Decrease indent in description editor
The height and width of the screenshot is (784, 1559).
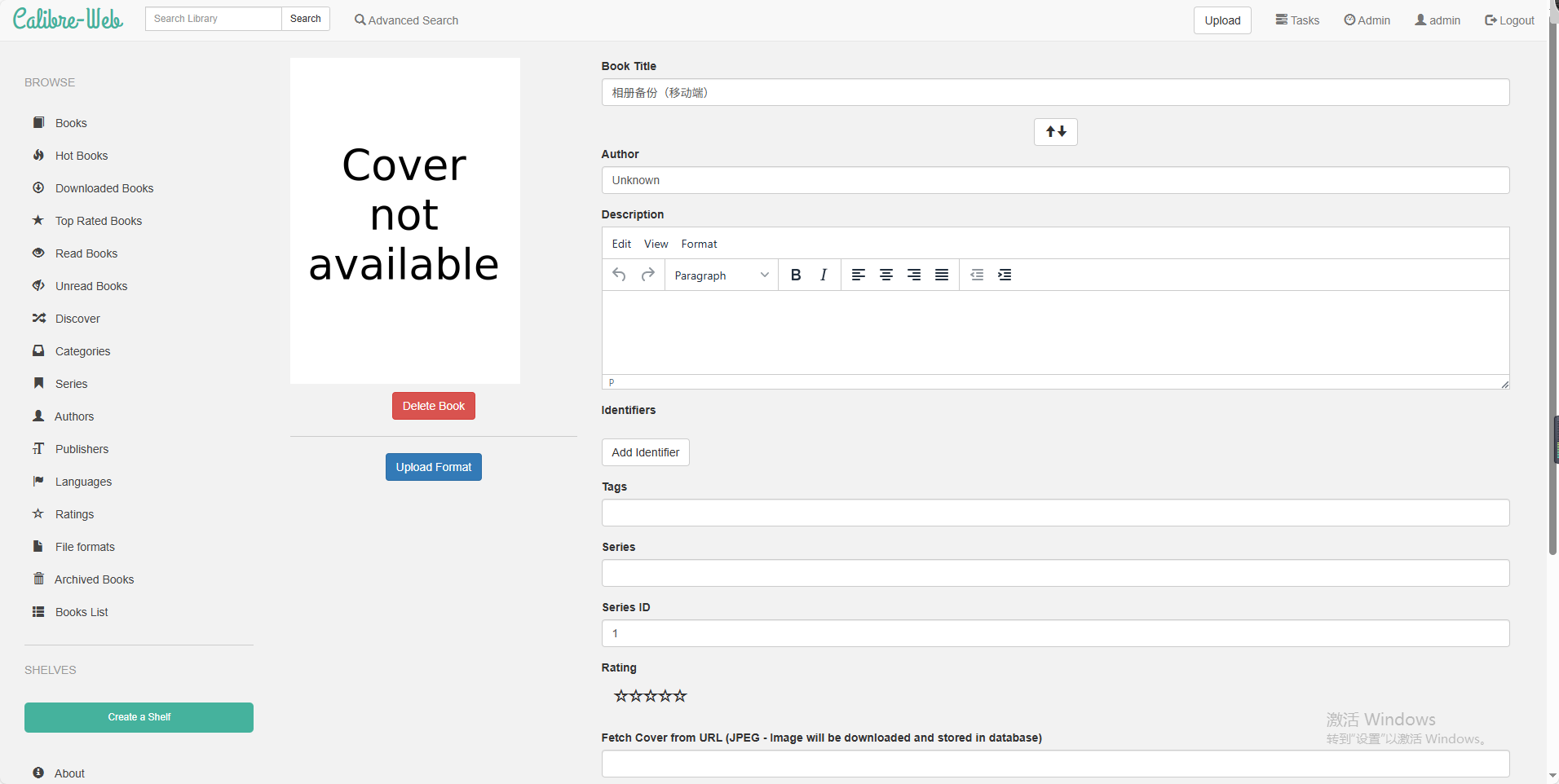click(977, 275)
